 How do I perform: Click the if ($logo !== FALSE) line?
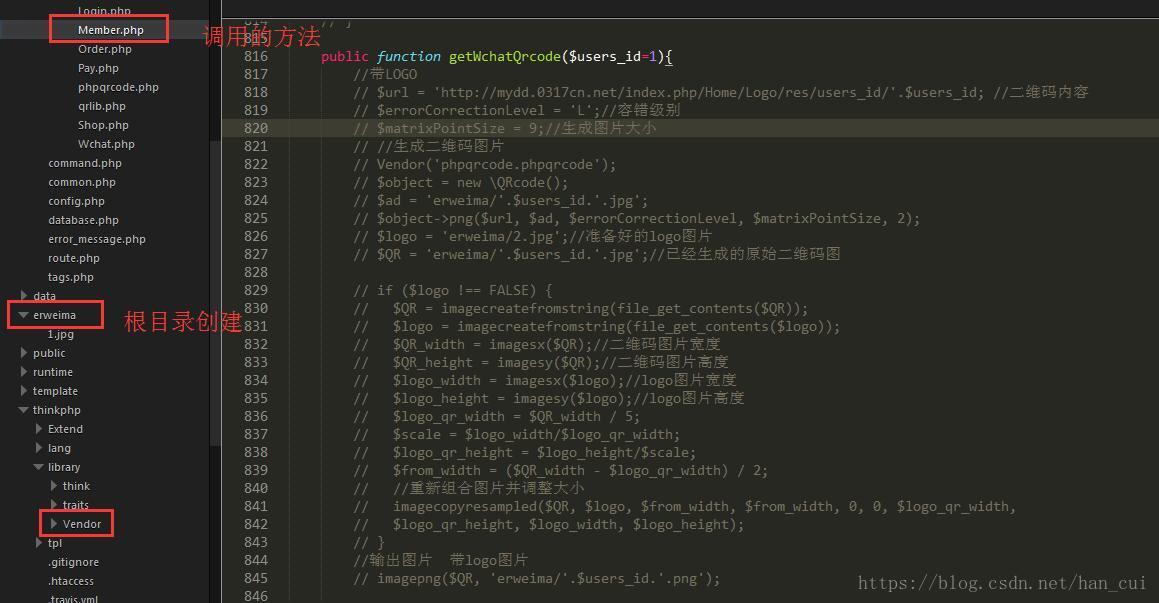[x=452, y=290]
